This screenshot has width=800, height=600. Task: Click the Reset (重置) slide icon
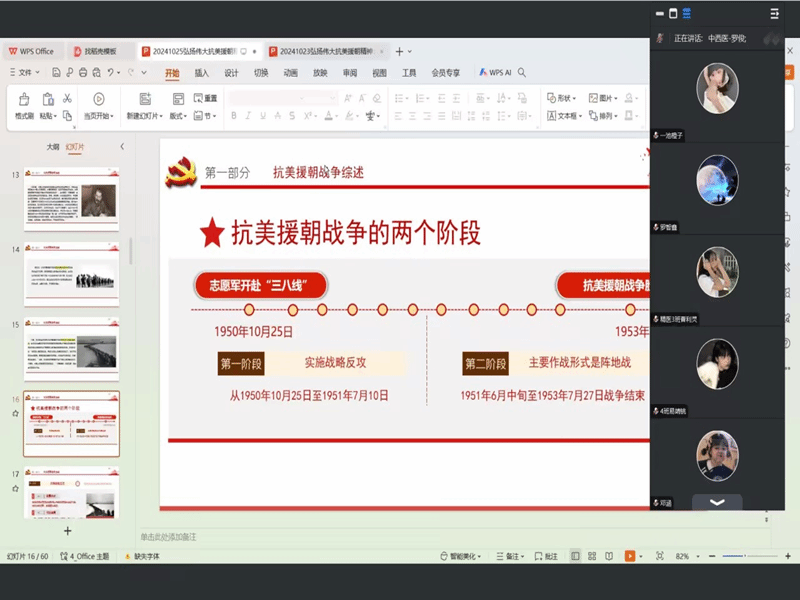click(x=203, y=98)
